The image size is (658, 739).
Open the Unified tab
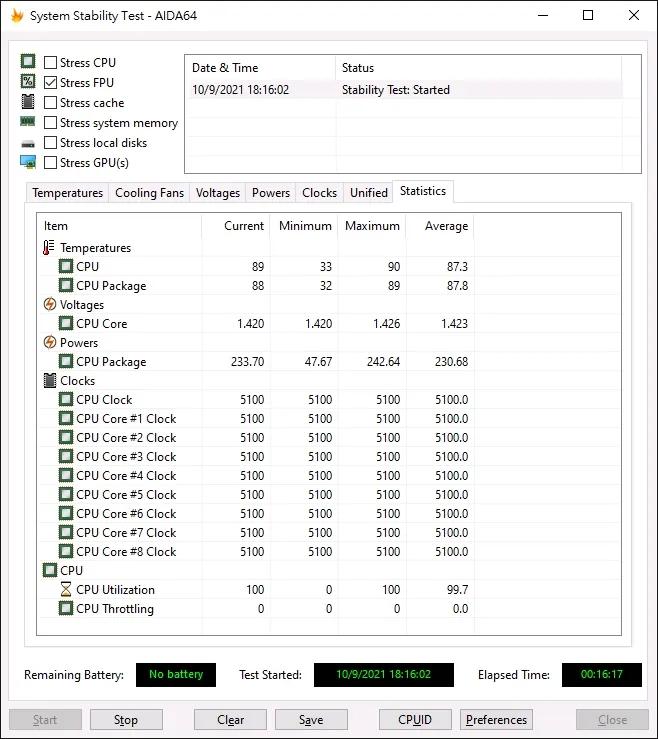click(369, 193)
